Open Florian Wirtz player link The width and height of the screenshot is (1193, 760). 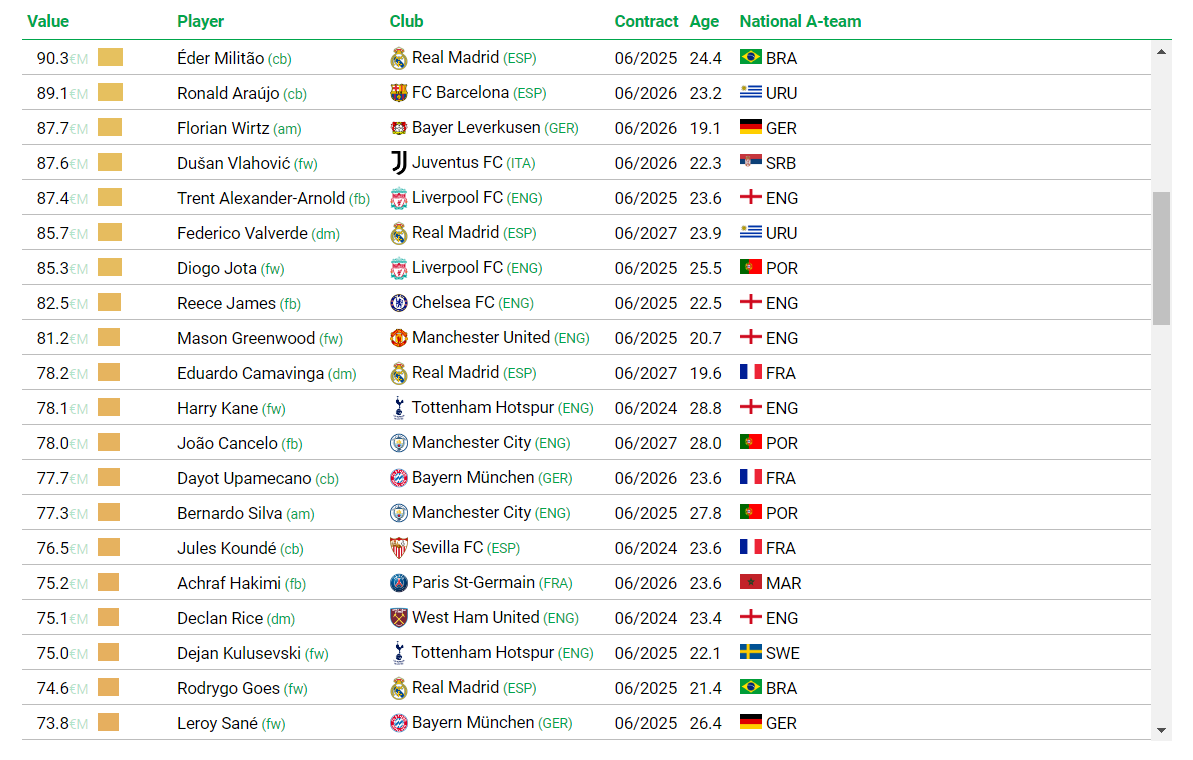coord(223,128)
